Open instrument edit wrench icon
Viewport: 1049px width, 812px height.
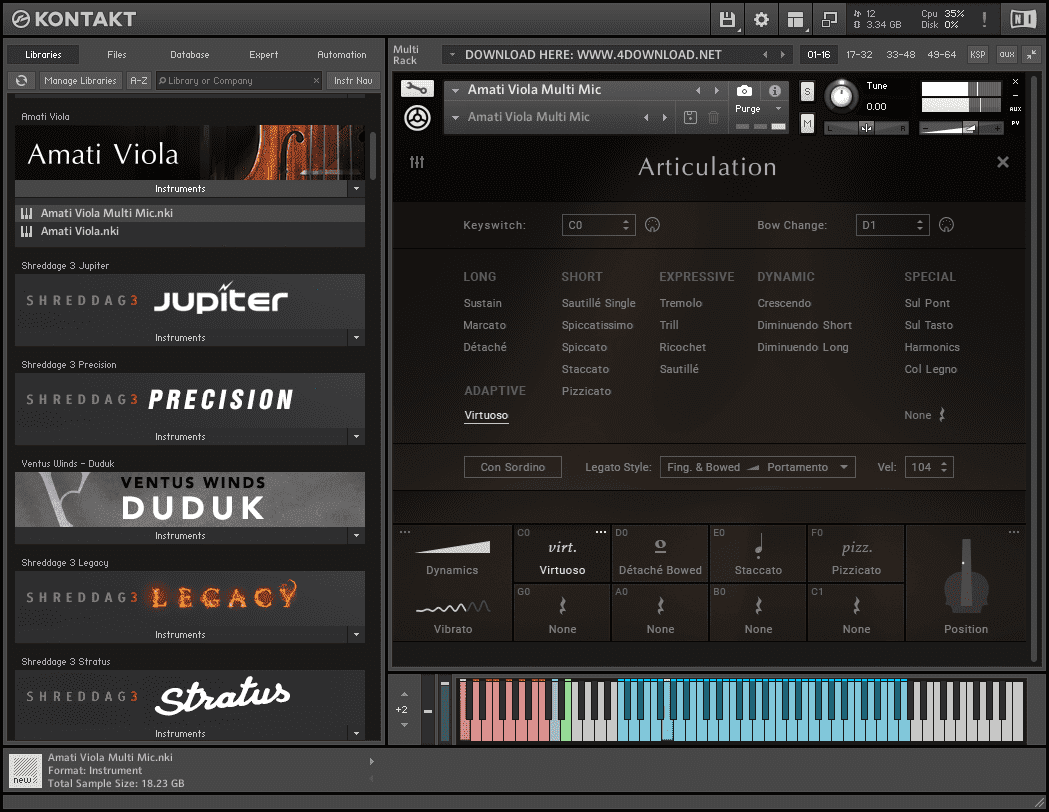tap(417, 88)
